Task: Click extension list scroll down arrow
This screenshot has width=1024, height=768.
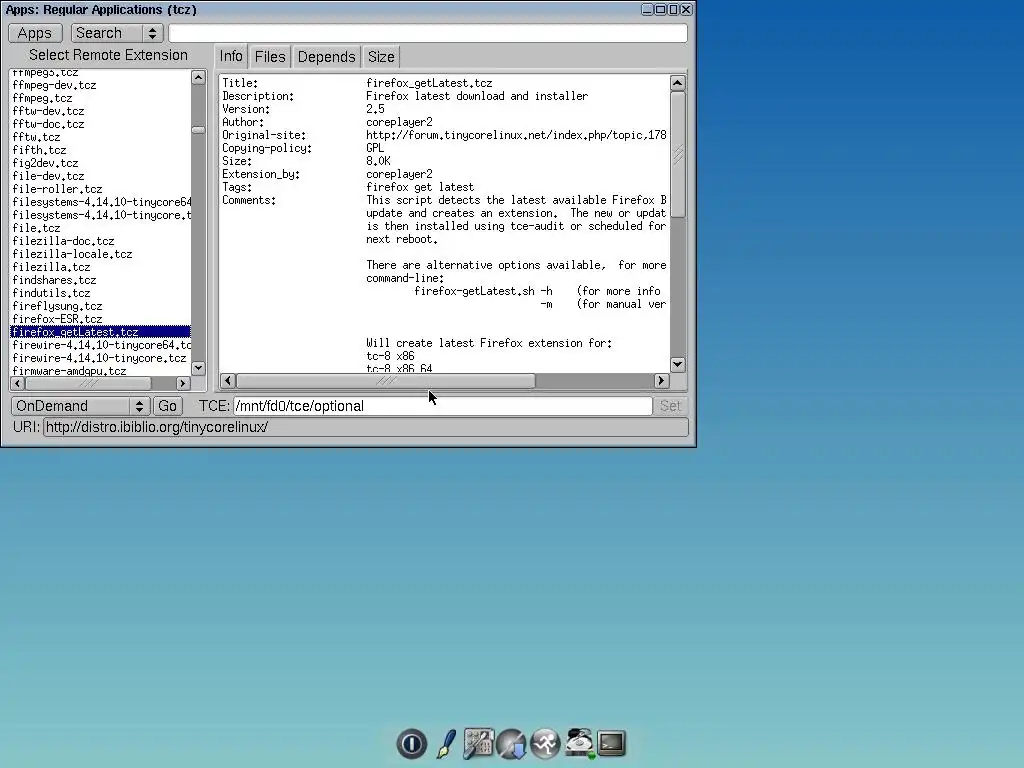Action: pyautogui.click(x=199, y=368)
